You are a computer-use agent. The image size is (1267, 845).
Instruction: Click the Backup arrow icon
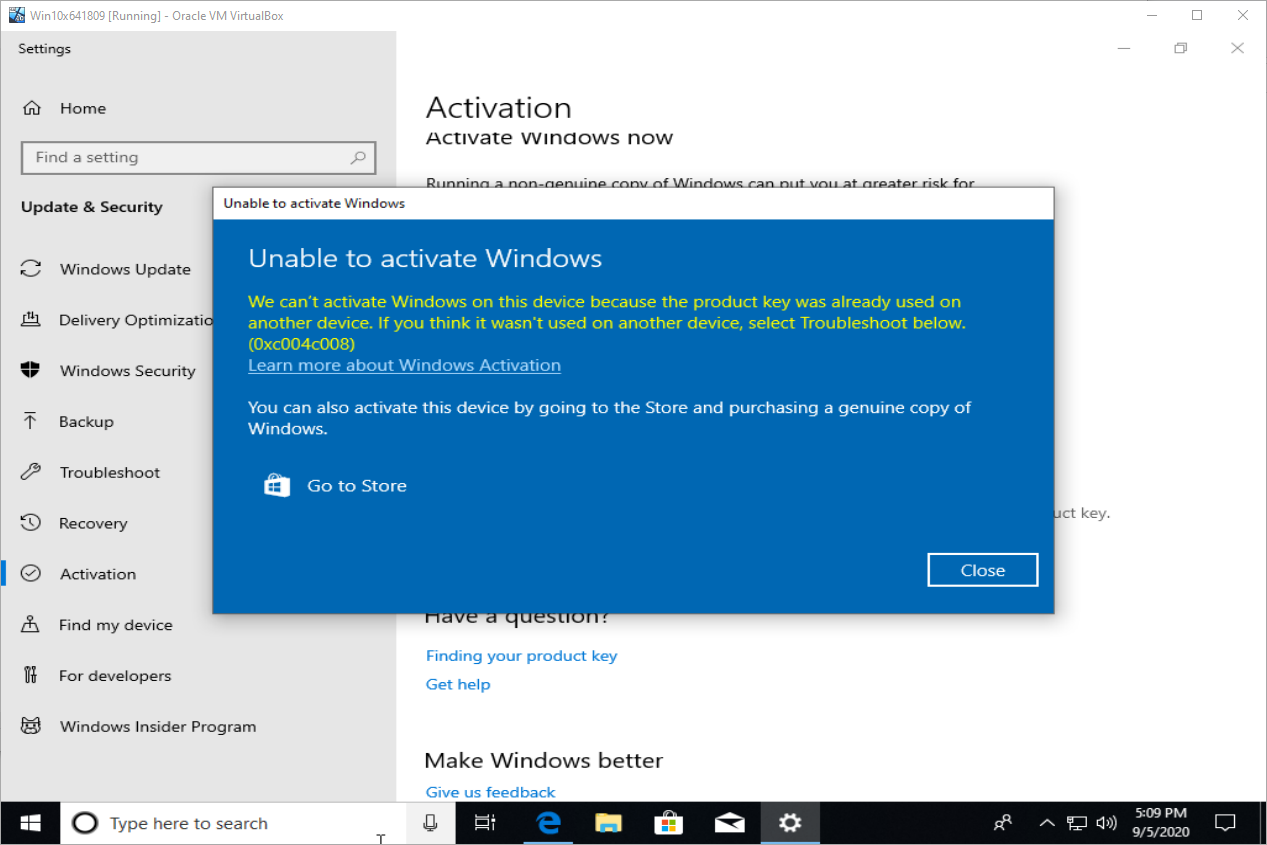coord(31,421)
